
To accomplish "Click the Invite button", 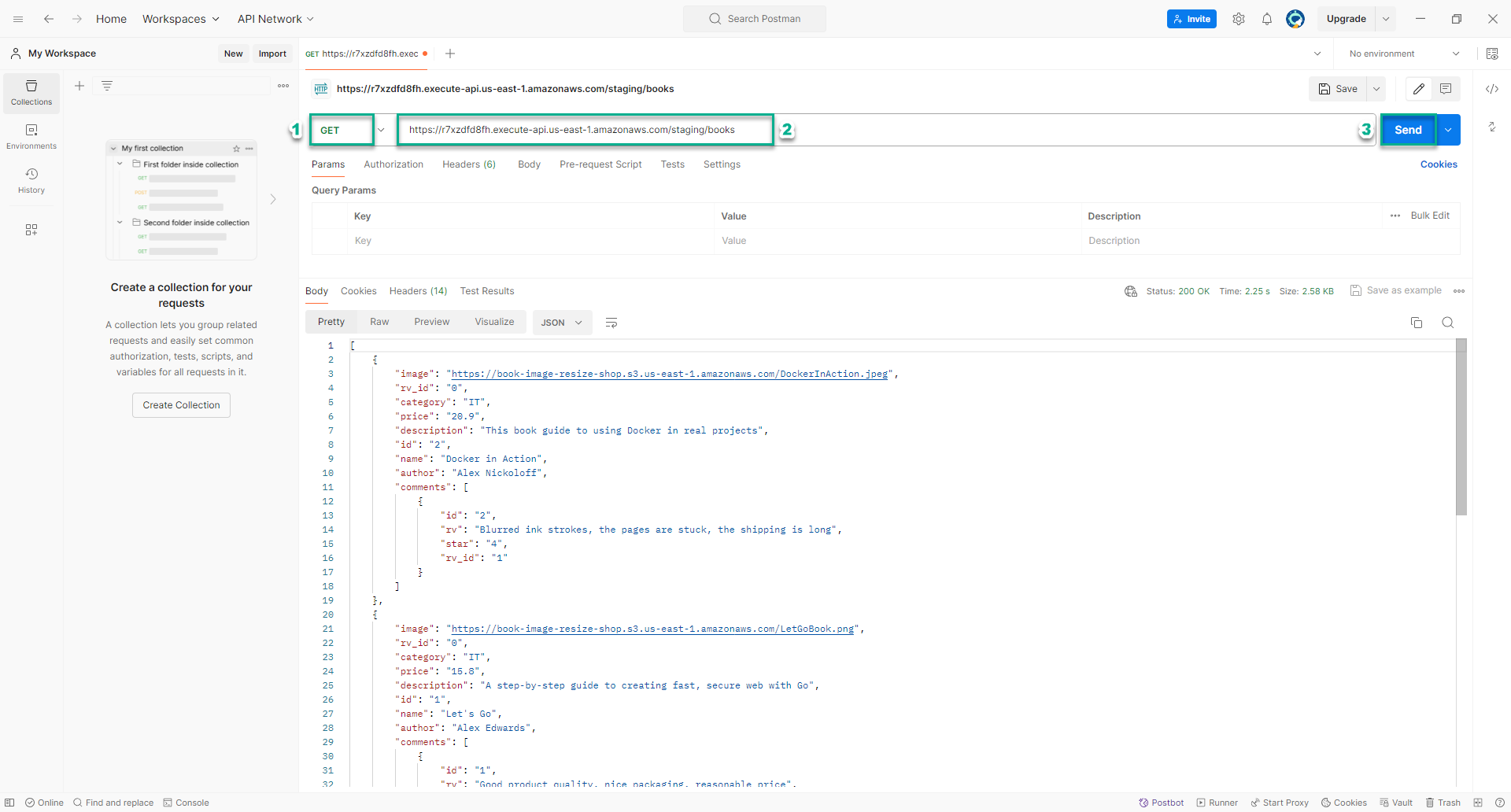I will 1191,19.
